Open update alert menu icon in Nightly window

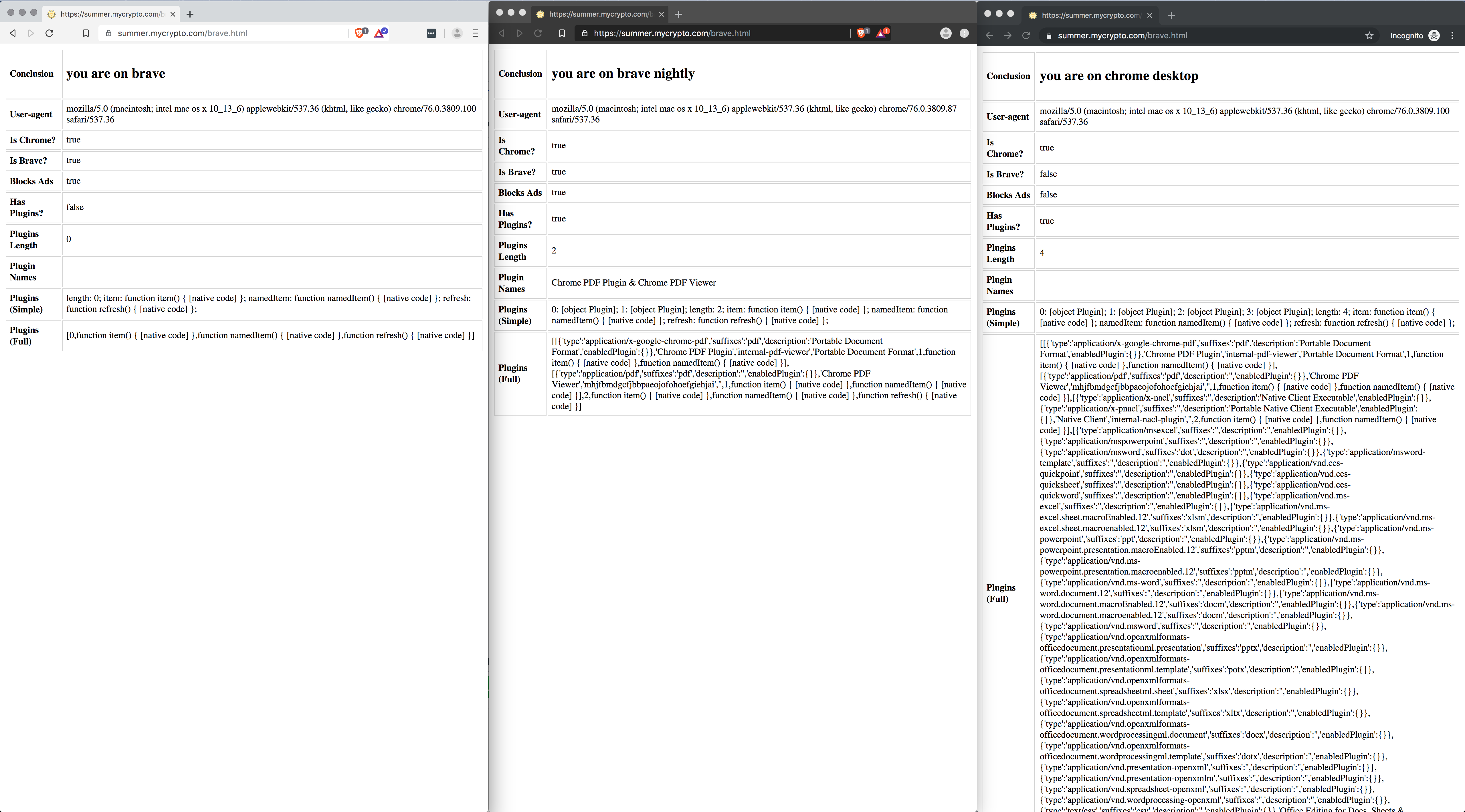click(x=964, y=33)
